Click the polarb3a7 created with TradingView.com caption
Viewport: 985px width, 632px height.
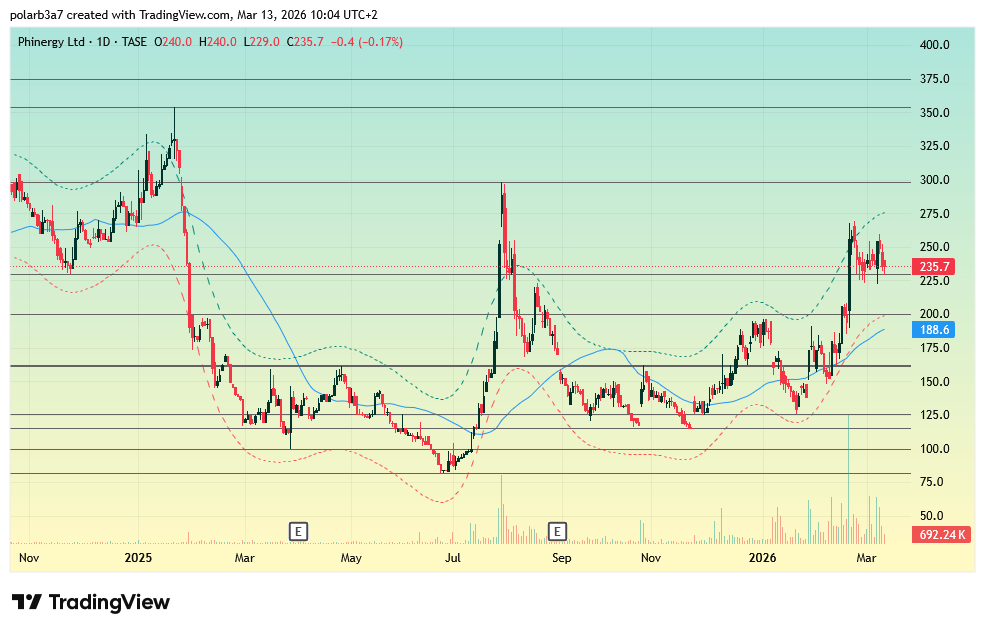tap(193, 14)
